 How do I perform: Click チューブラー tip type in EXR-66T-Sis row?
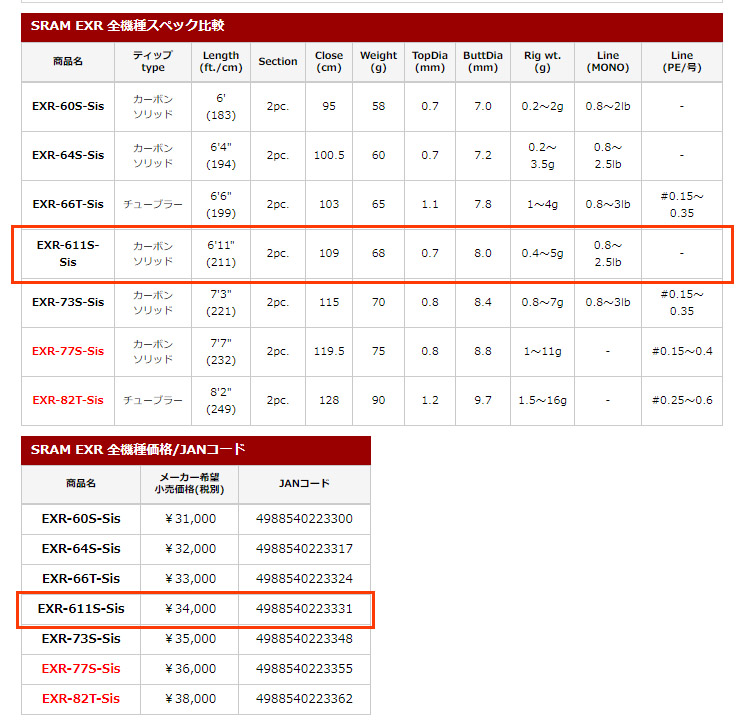click(x=153, y=204)
